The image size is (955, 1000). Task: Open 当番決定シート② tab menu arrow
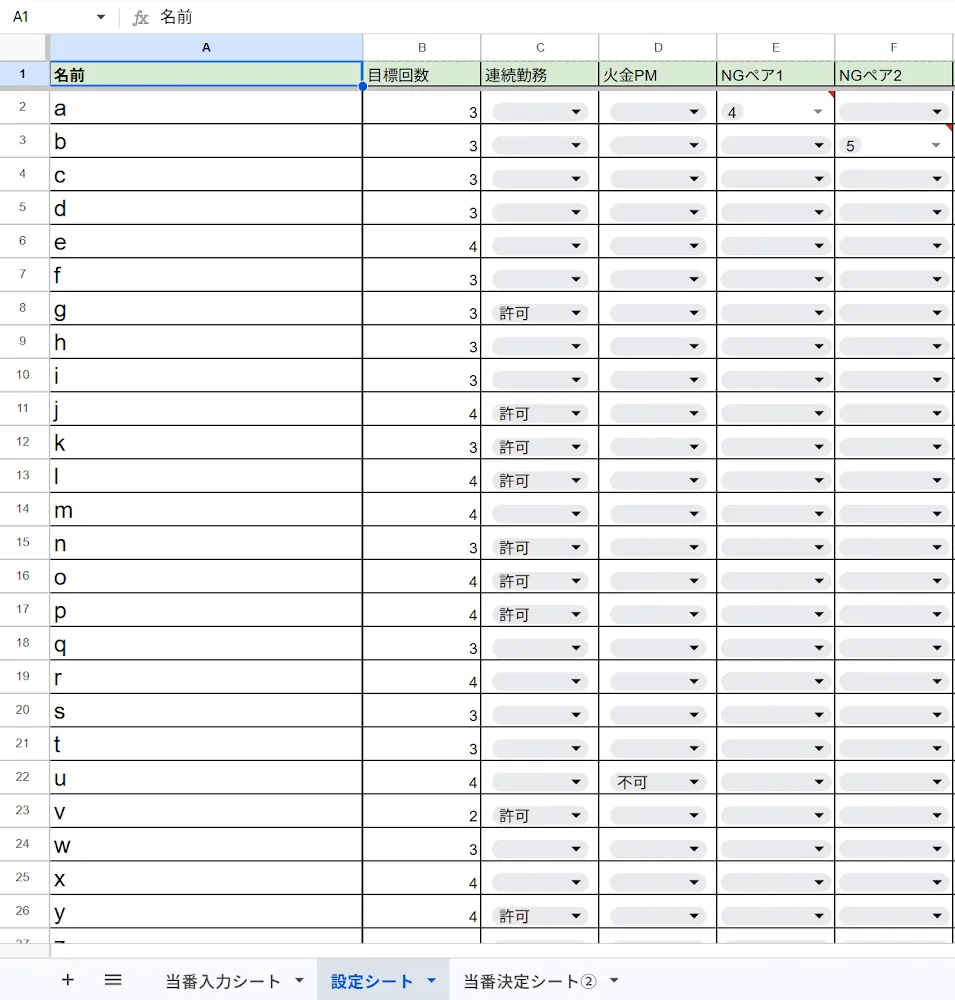614,981
